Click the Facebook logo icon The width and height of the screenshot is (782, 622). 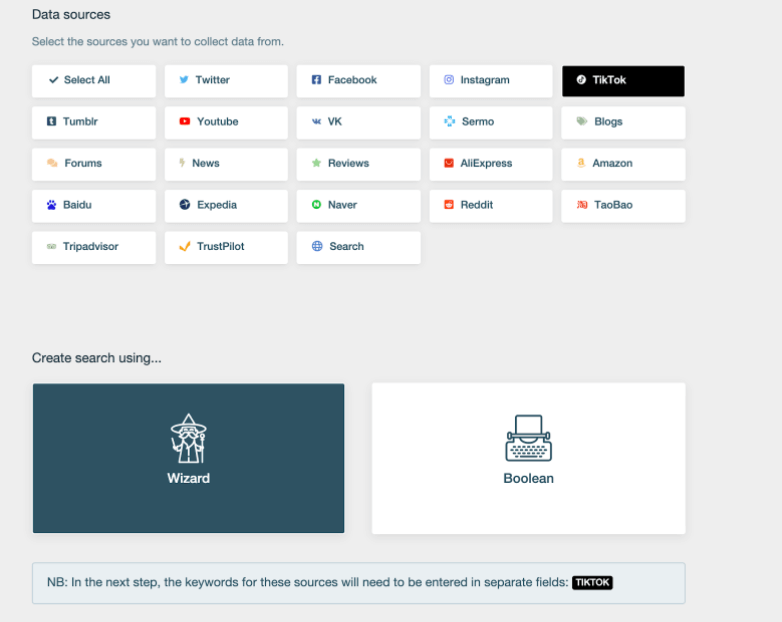point(316,80)
